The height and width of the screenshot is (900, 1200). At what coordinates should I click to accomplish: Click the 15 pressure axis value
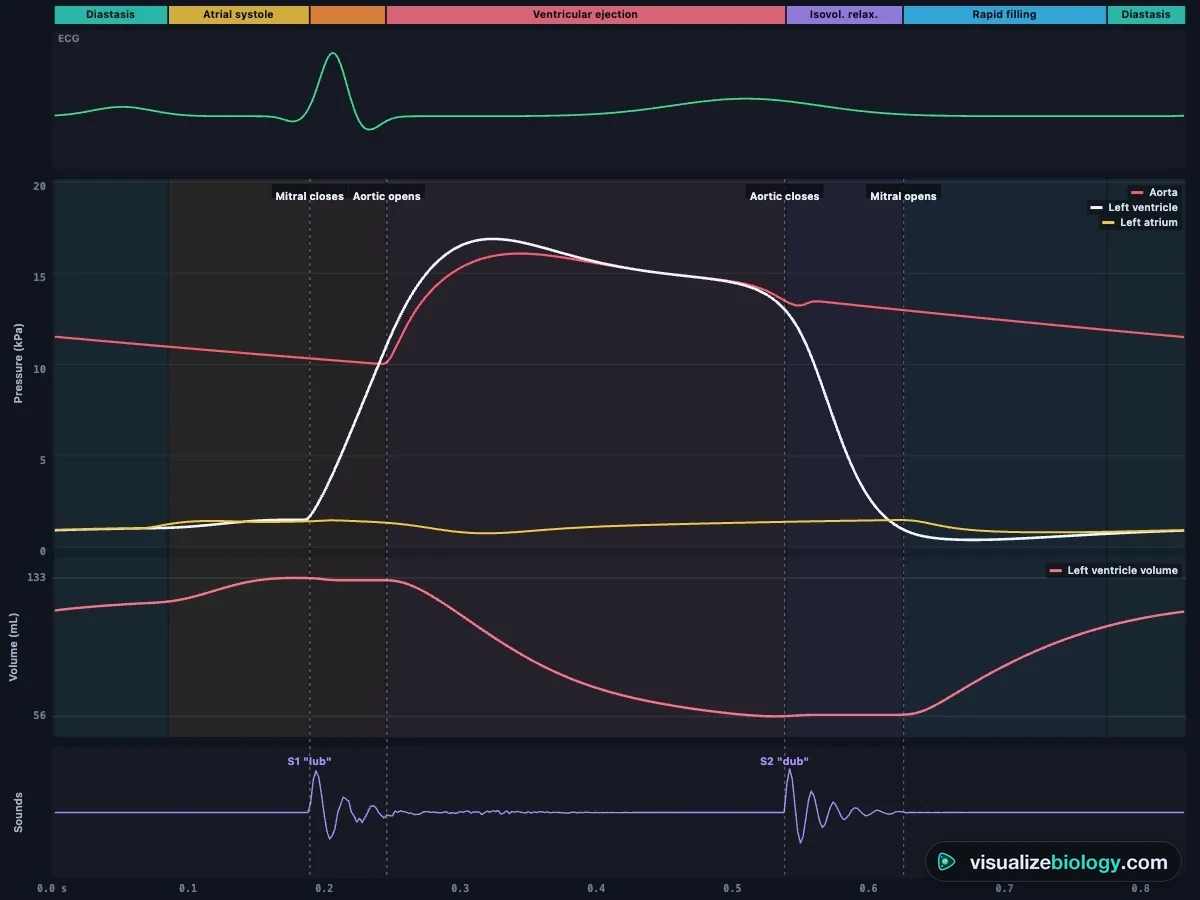[39, 276]
